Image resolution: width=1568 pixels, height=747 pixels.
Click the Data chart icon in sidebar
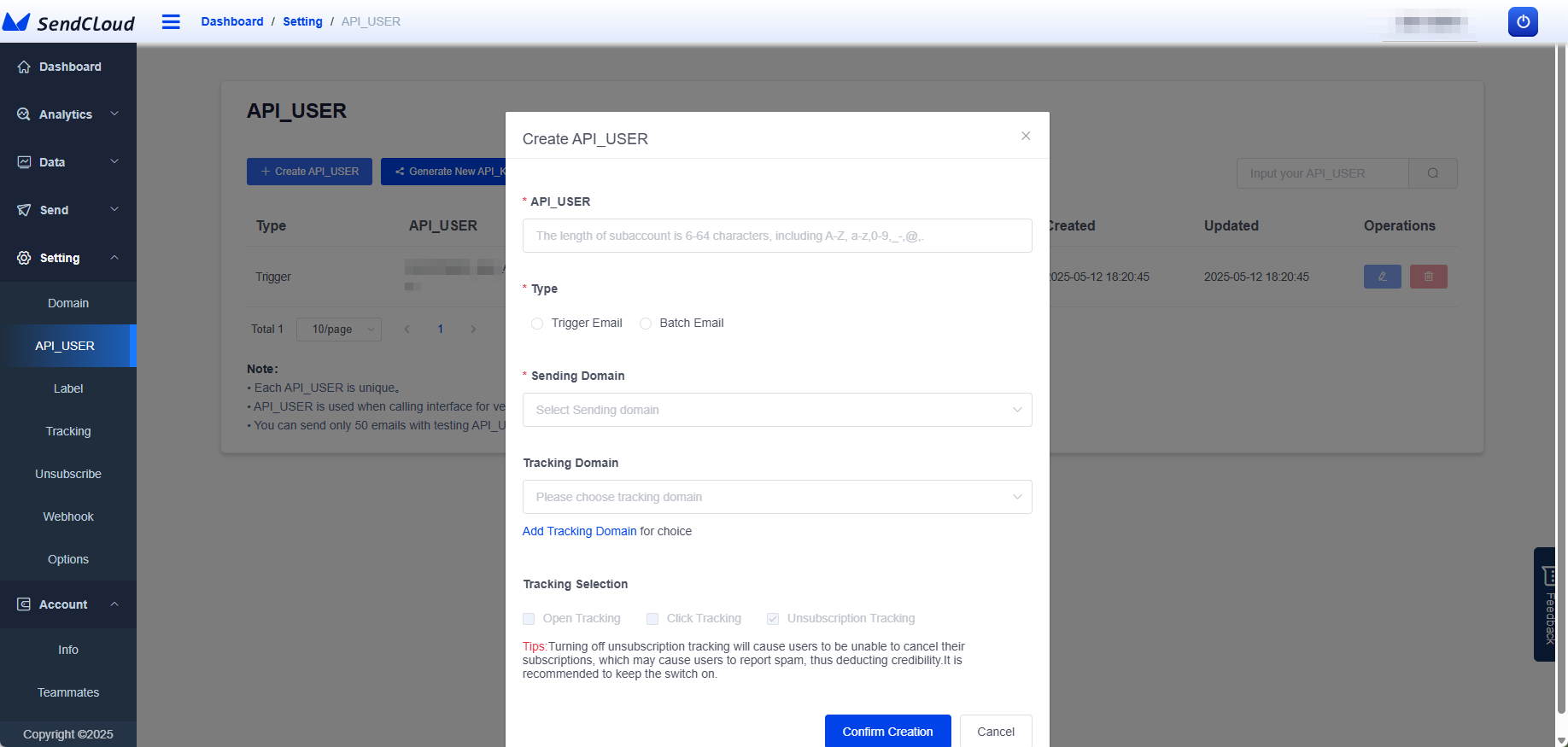tap(24, 162)
